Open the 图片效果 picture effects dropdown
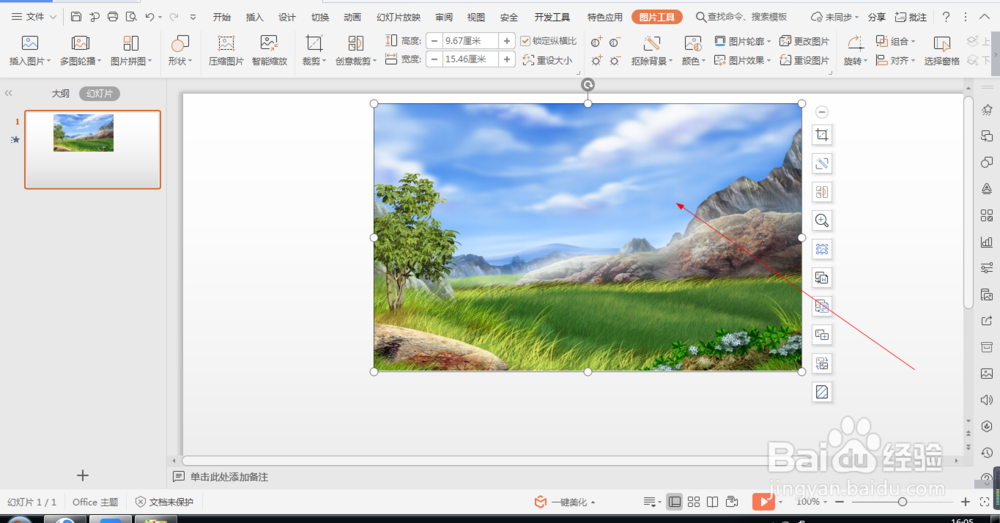This screenshot has height=523, width=1000. tap(742, 61)
